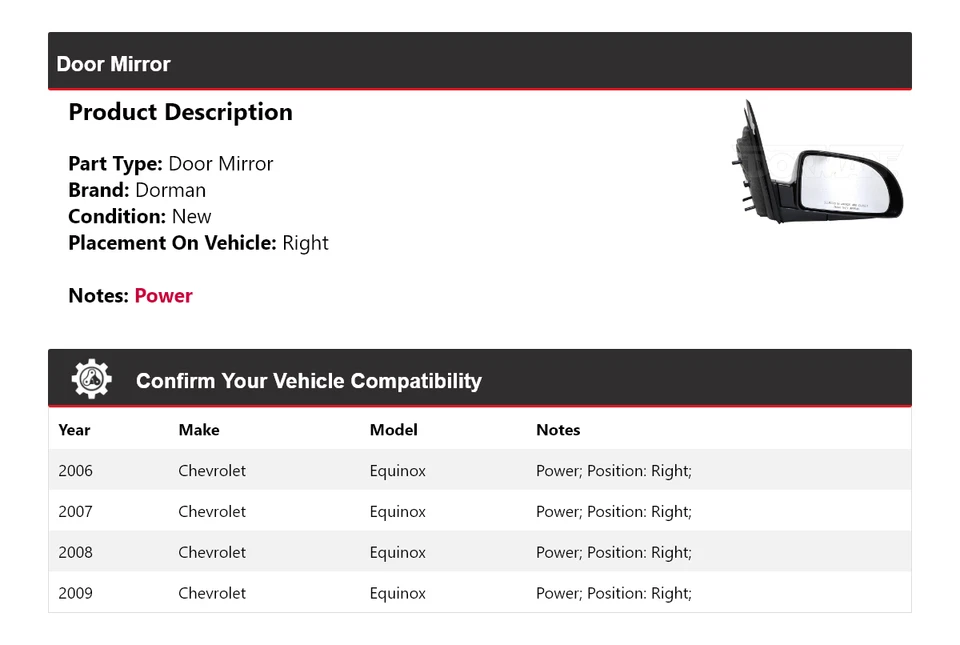This screenshot has width=960, height=645.
Task: Click the Notes column header
Action: [x=558, y=430]
